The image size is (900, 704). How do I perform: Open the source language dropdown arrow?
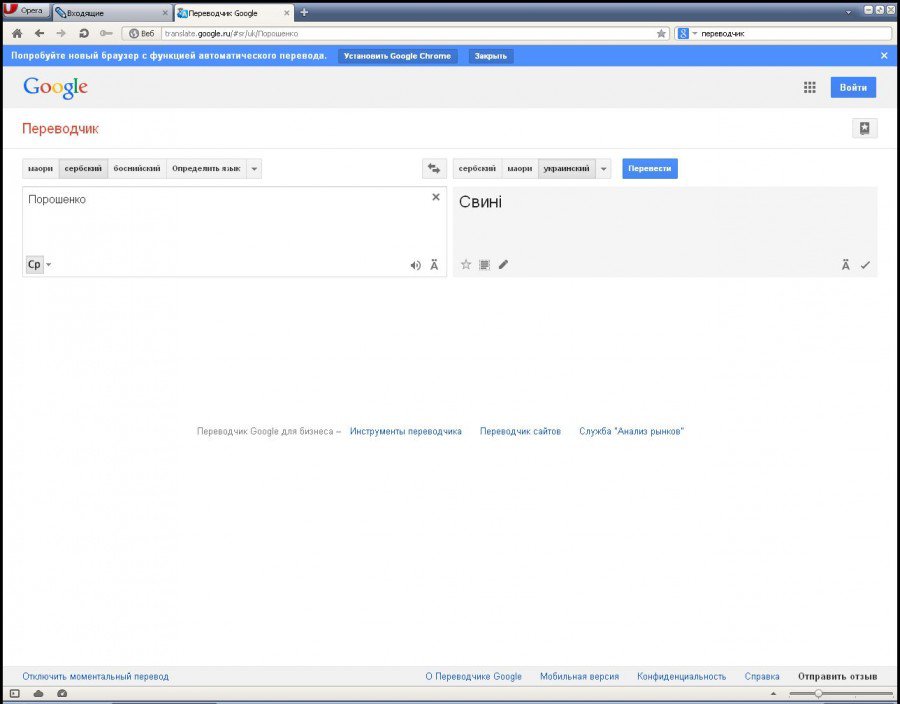[x=254, y=168]
